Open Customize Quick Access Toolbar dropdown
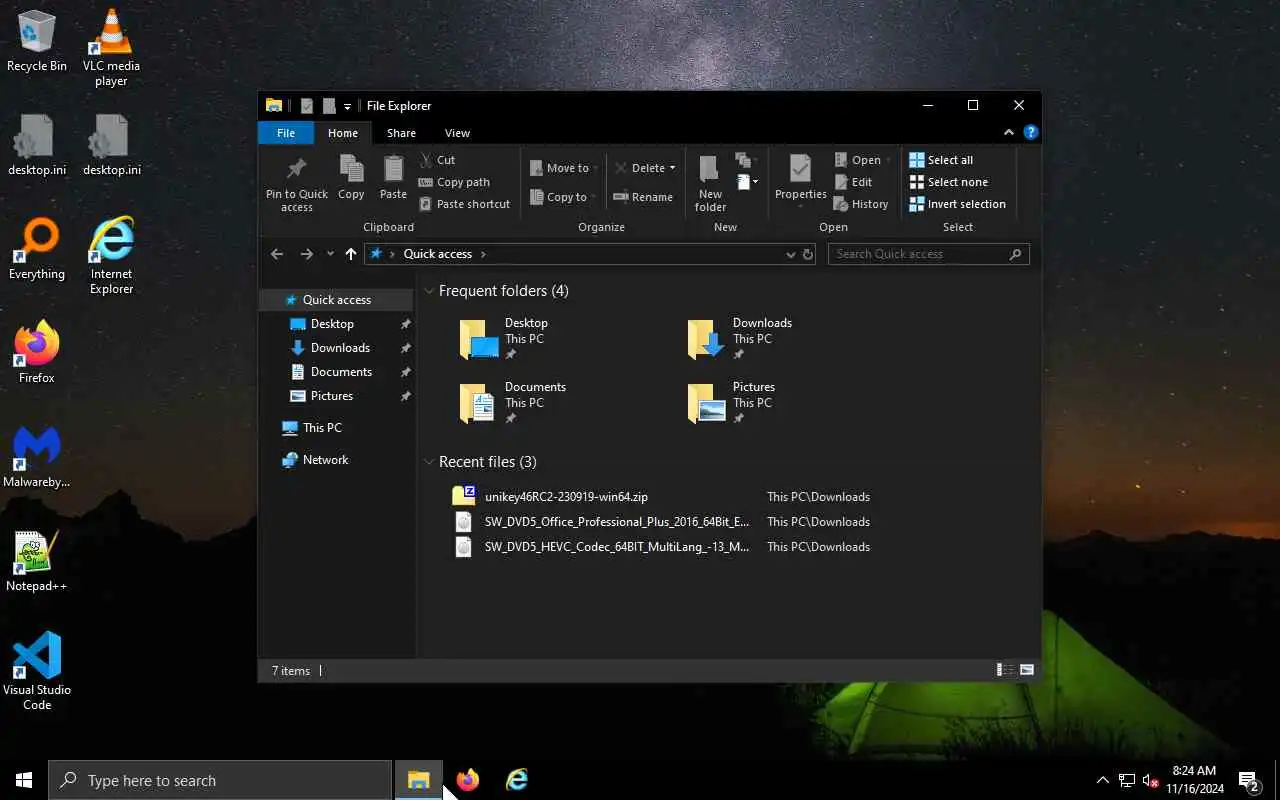This screenshot has height=800, width=1280. [x=347, y=106]
